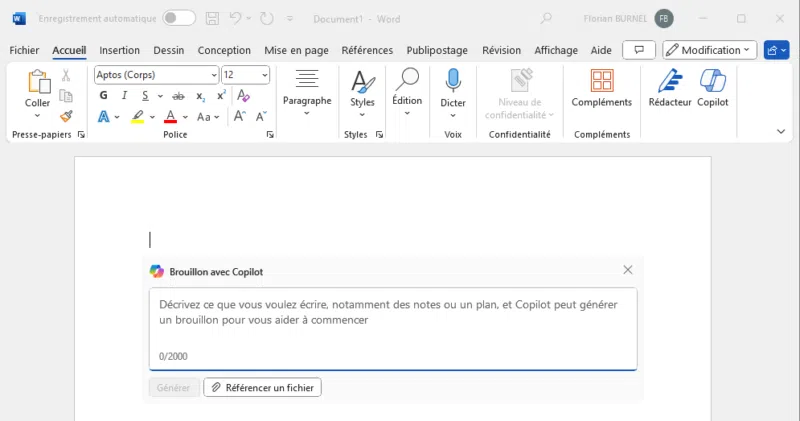Click the Copilot prompt text field
Image resolution: width=800 pixels, height=421 pixels.
click(393, 329)
